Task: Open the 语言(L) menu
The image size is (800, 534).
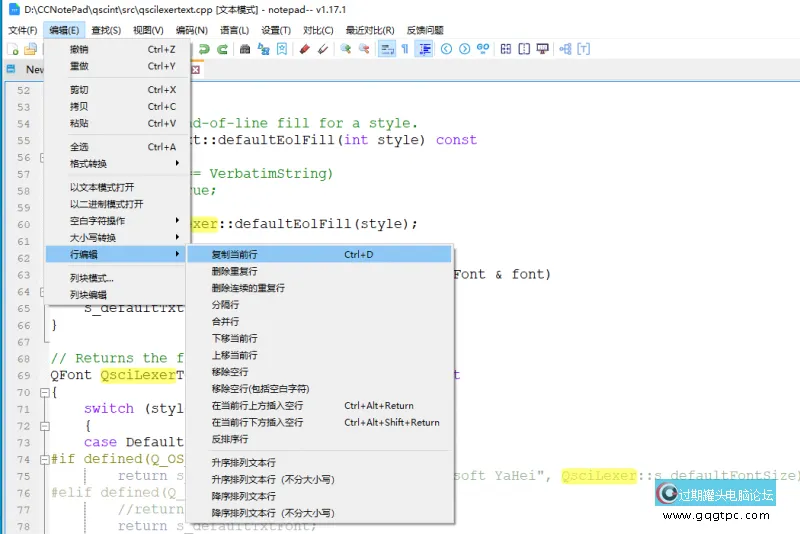Action: 235,31
